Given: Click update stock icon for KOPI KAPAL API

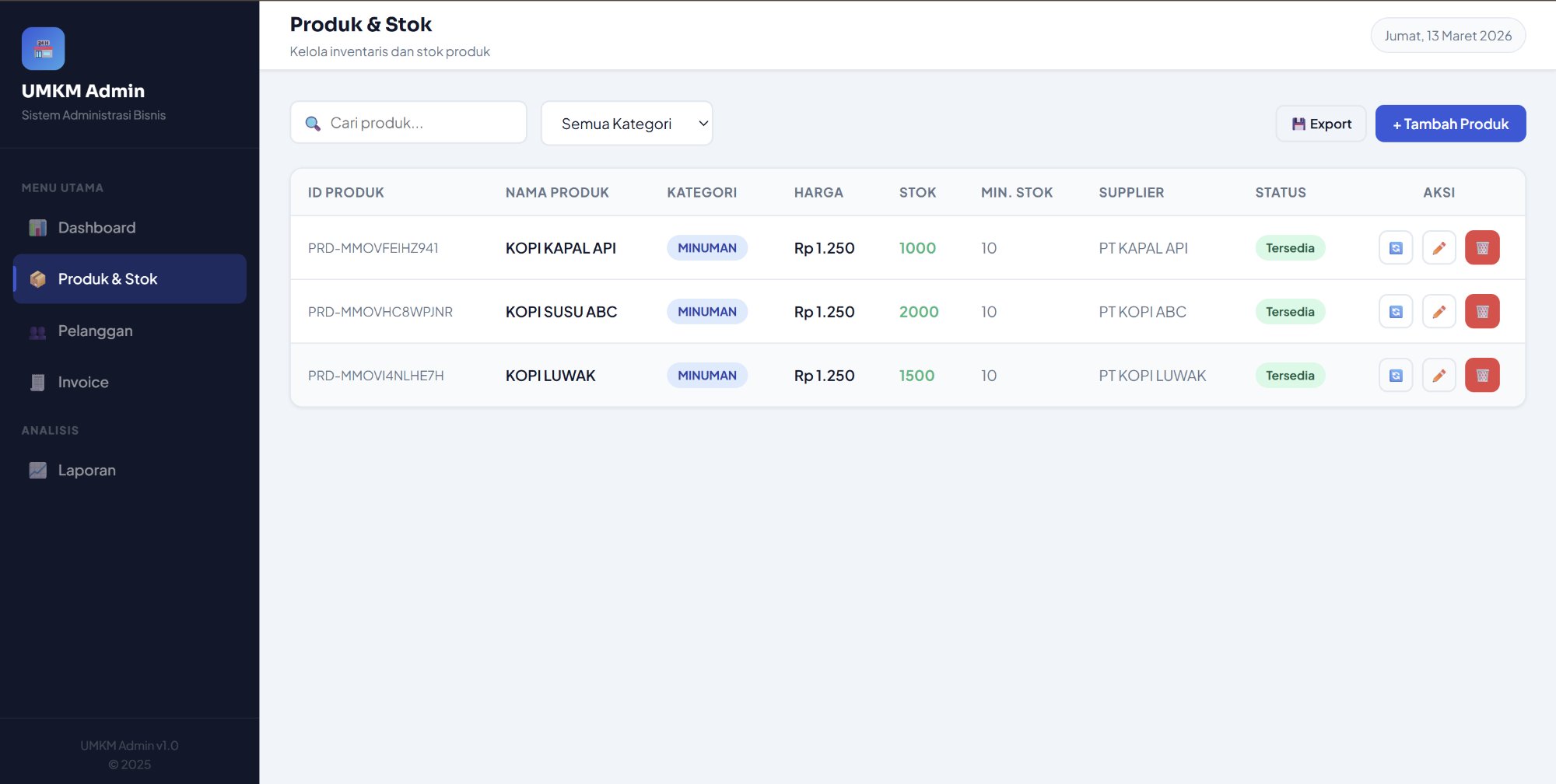Looking at the screenshot, I should coord(1396,248).
